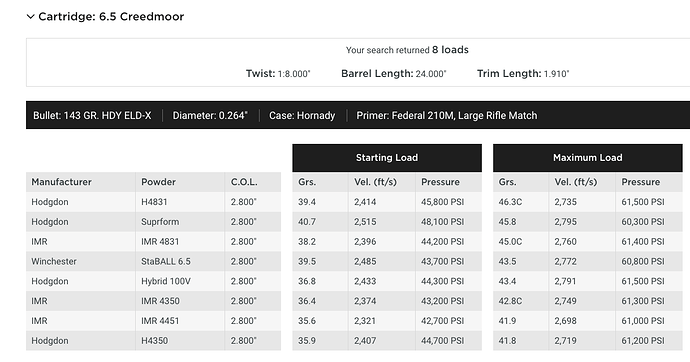Click starting pressure 44,200 PSI cell
Image resolution: width=690 pixels, height=362 pixels.
pos(448,241)
